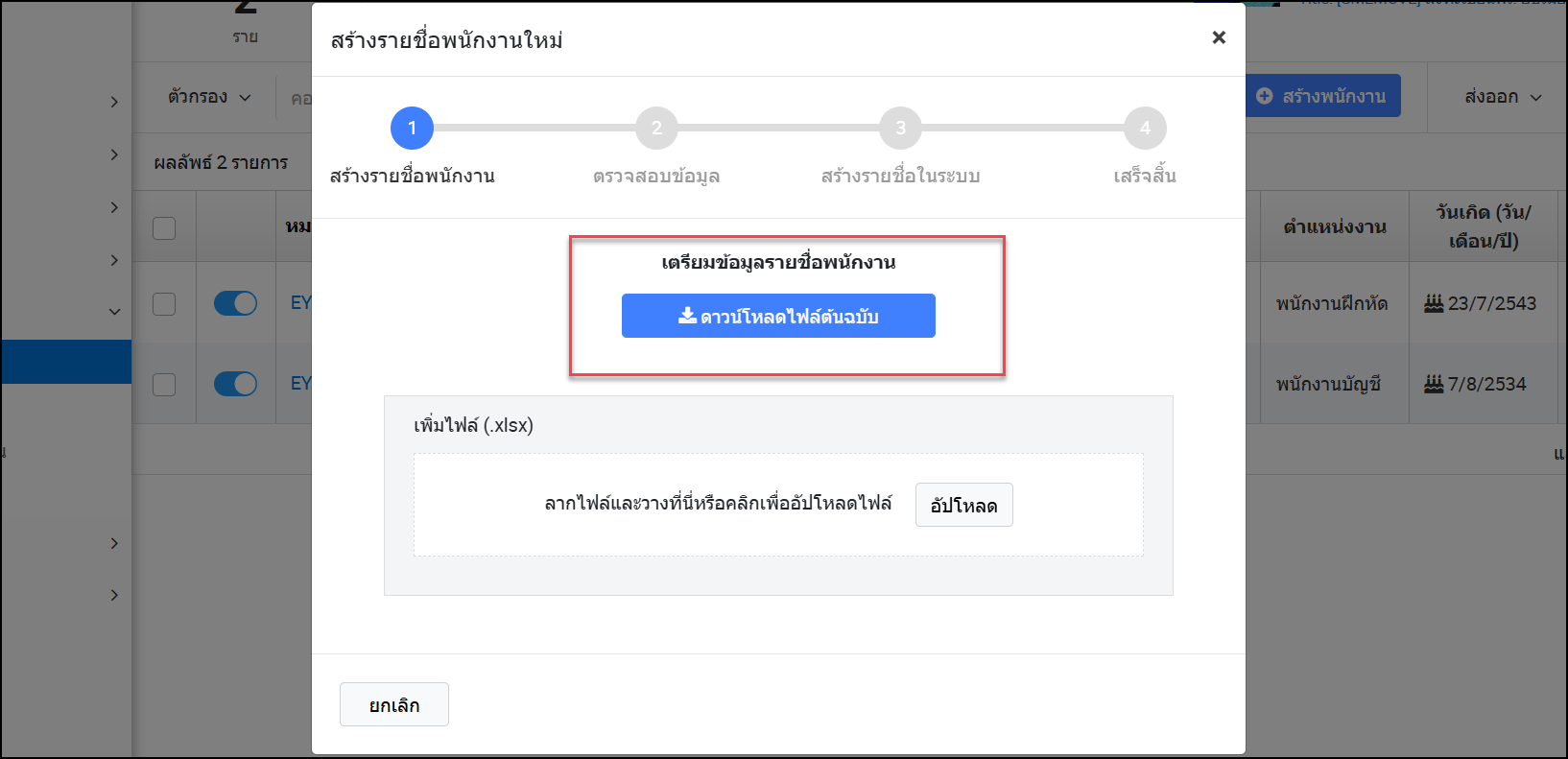This screenshot has width=1568, height=759.
Task: Click step 3 circle in progress bar
Action: click(900, 128)
